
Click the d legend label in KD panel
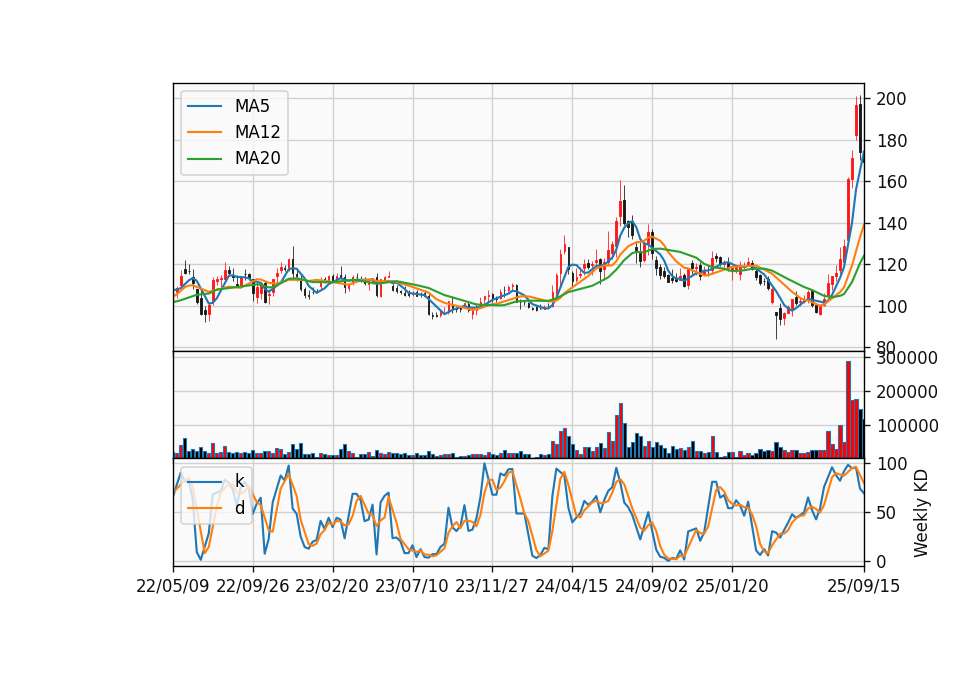pyautogui.click(x=239, y=508)
